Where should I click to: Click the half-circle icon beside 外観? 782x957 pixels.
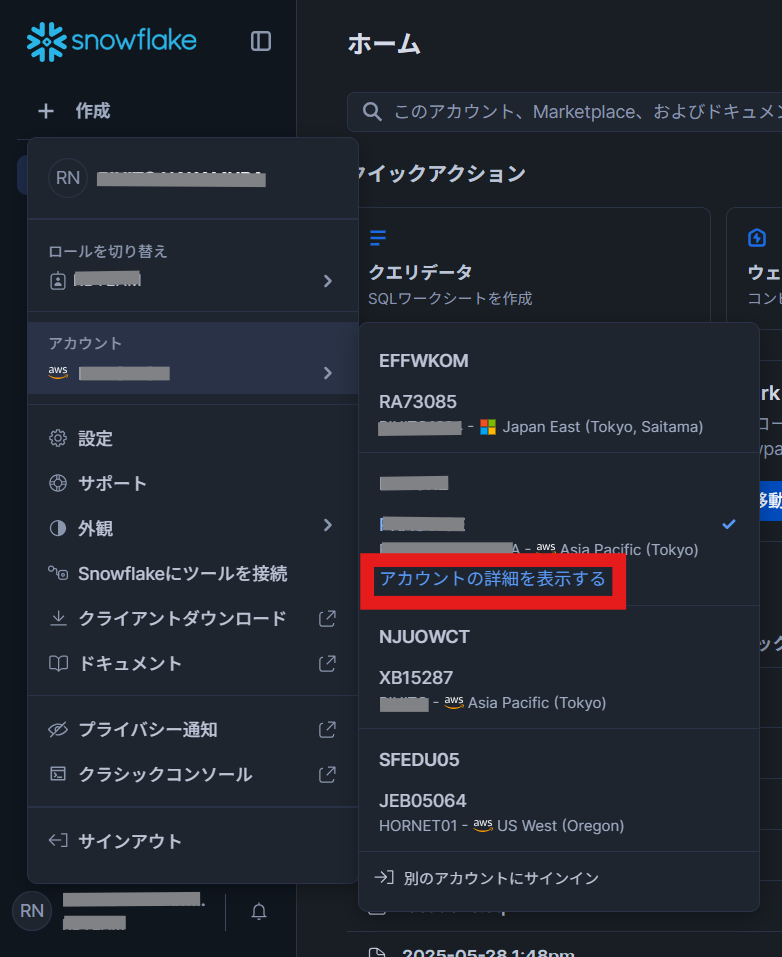[57, 528]
